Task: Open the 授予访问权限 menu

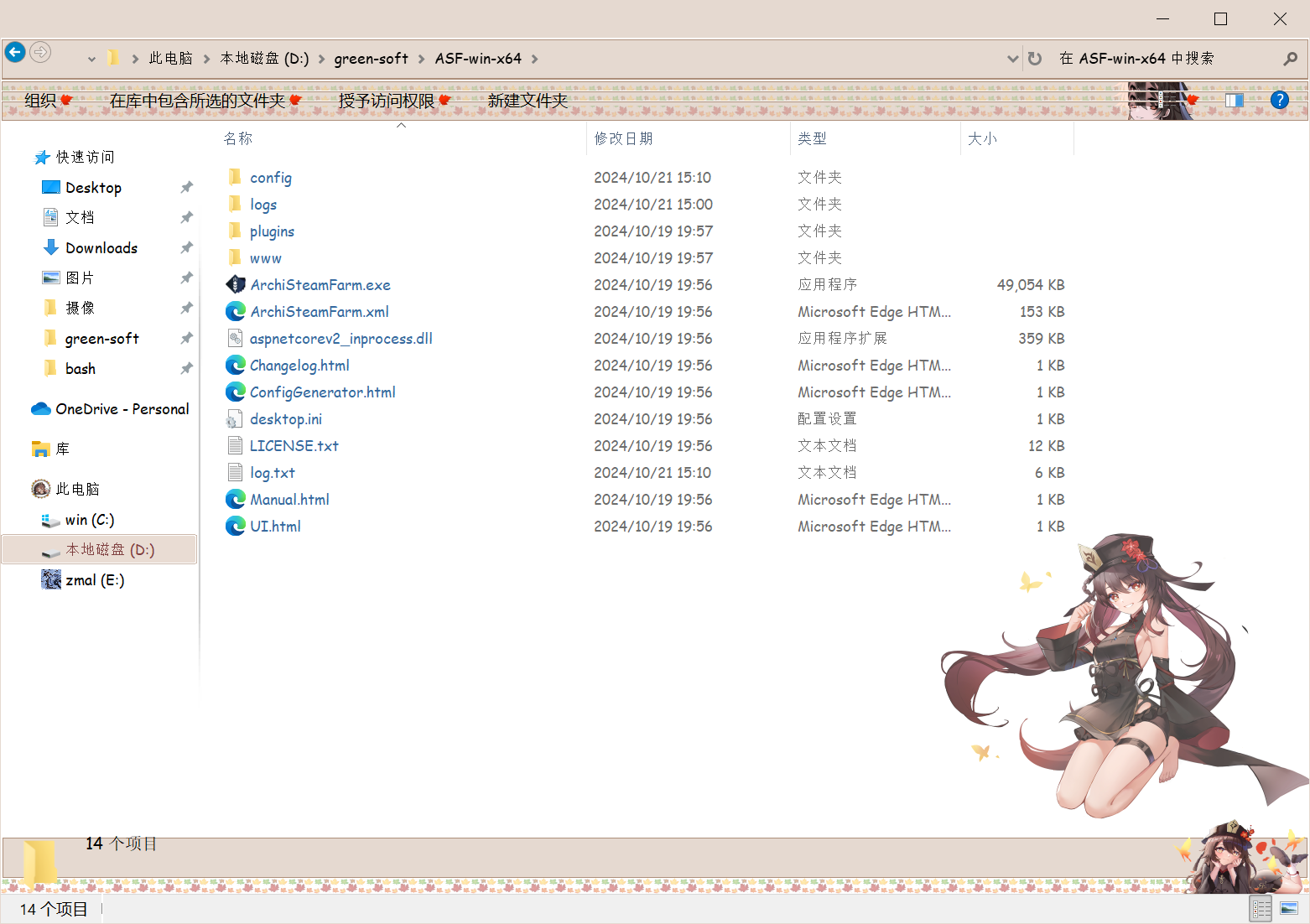Action: point(394,101)
